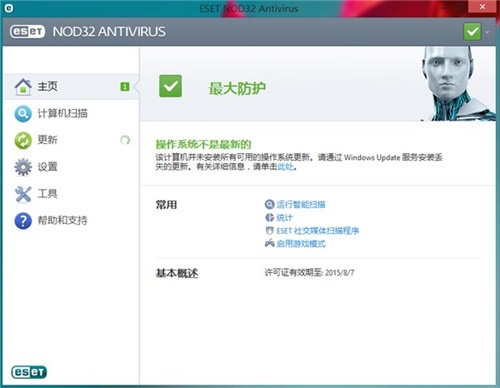
Task: Click the update progress spinner beside 更新
Action: 125,140
